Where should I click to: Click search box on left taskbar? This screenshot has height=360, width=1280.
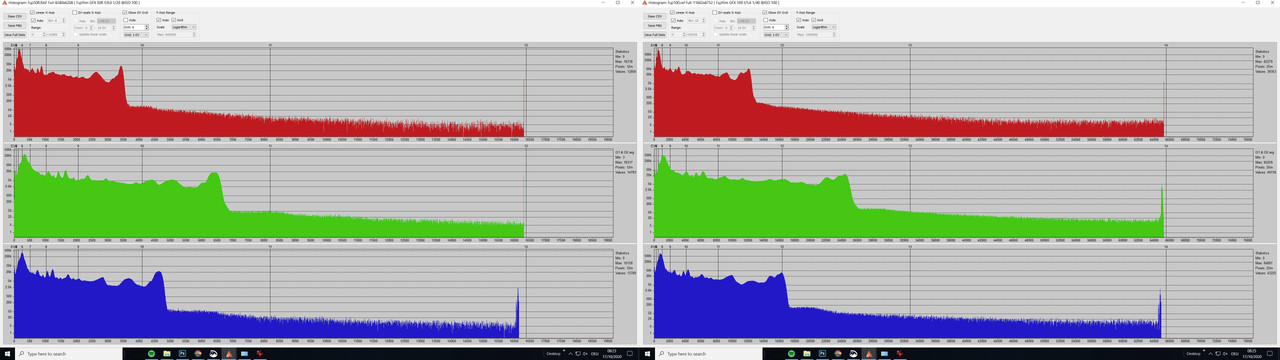tap(68, 354)
